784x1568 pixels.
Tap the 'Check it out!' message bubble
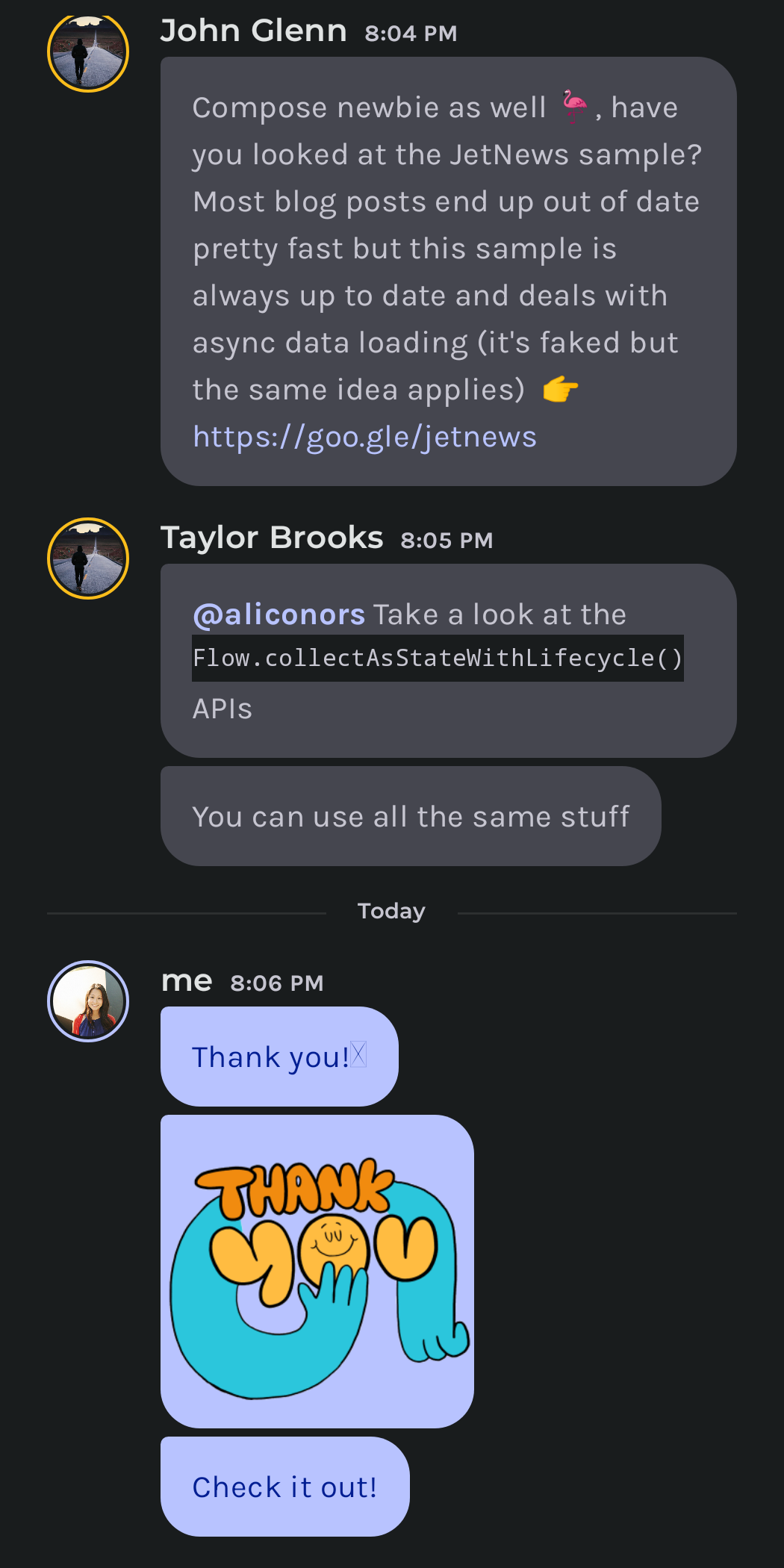[x=285, y=1487]
